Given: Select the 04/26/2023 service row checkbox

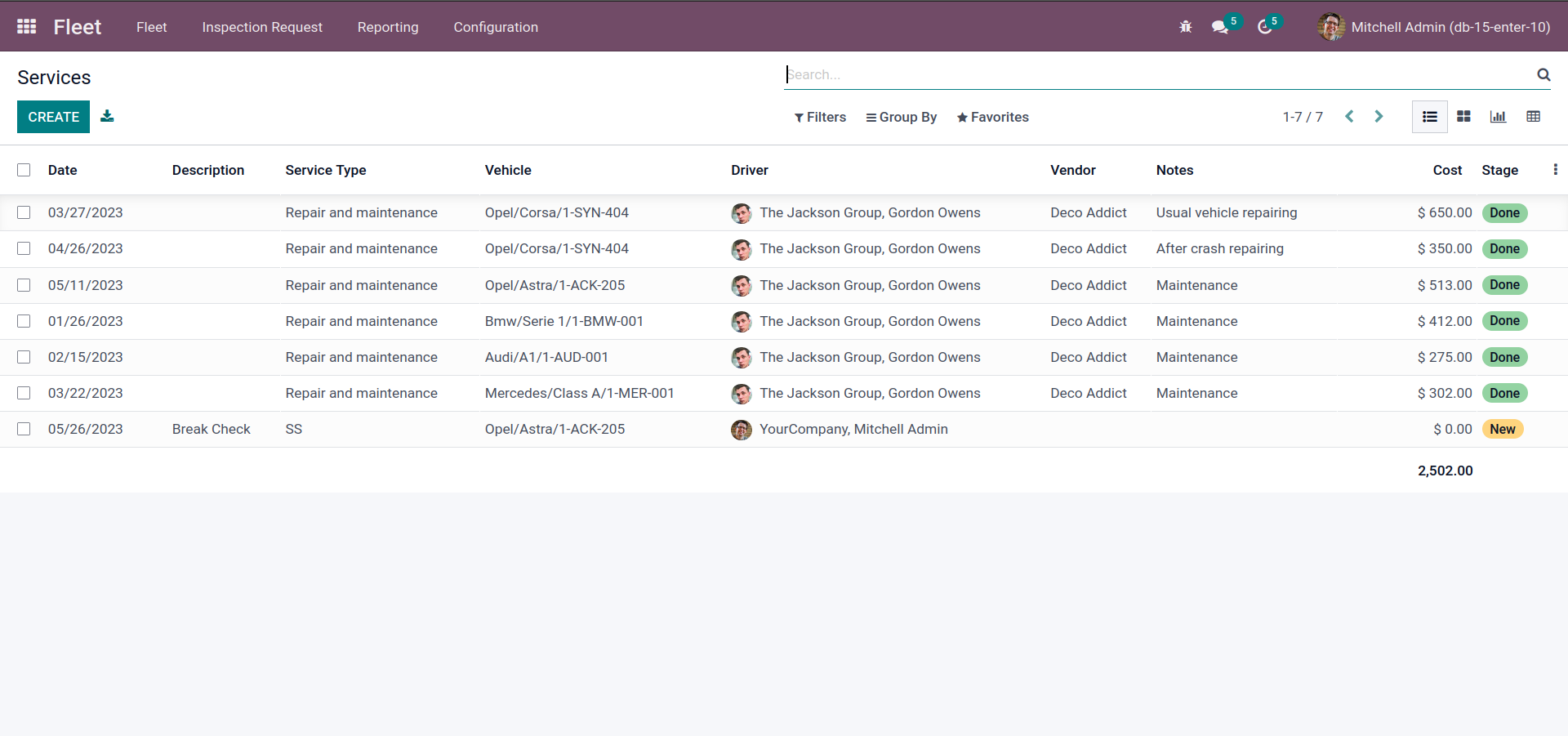Looking at the screenshot, I should (x=24, y=248).
